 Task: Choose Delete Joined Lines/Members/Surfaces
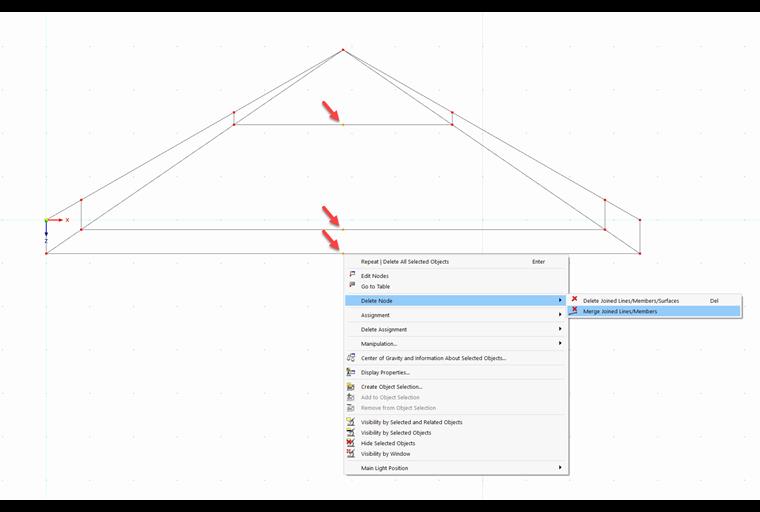[654, 301]
